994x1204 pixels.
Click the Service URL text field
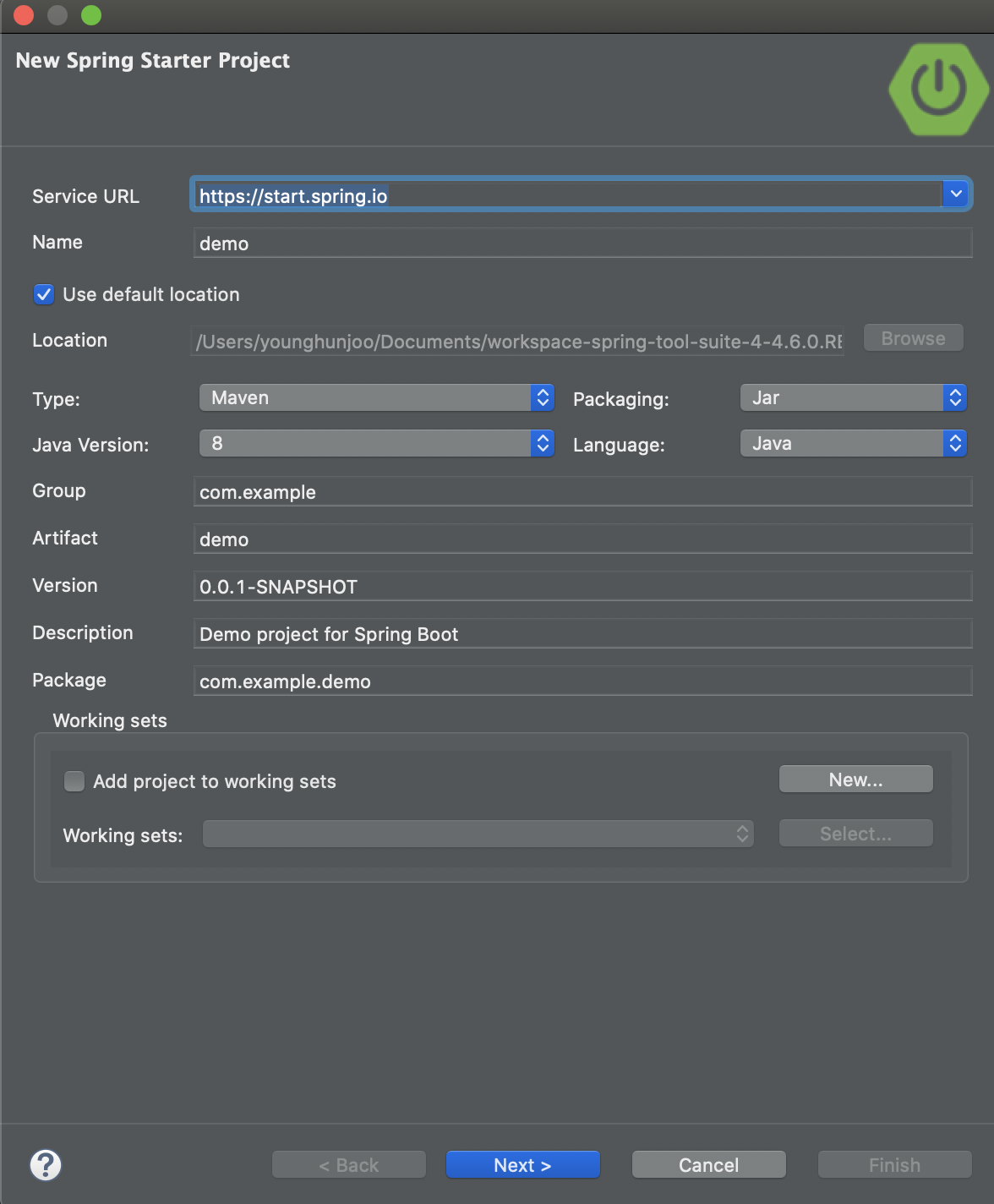tap(567, 195)
